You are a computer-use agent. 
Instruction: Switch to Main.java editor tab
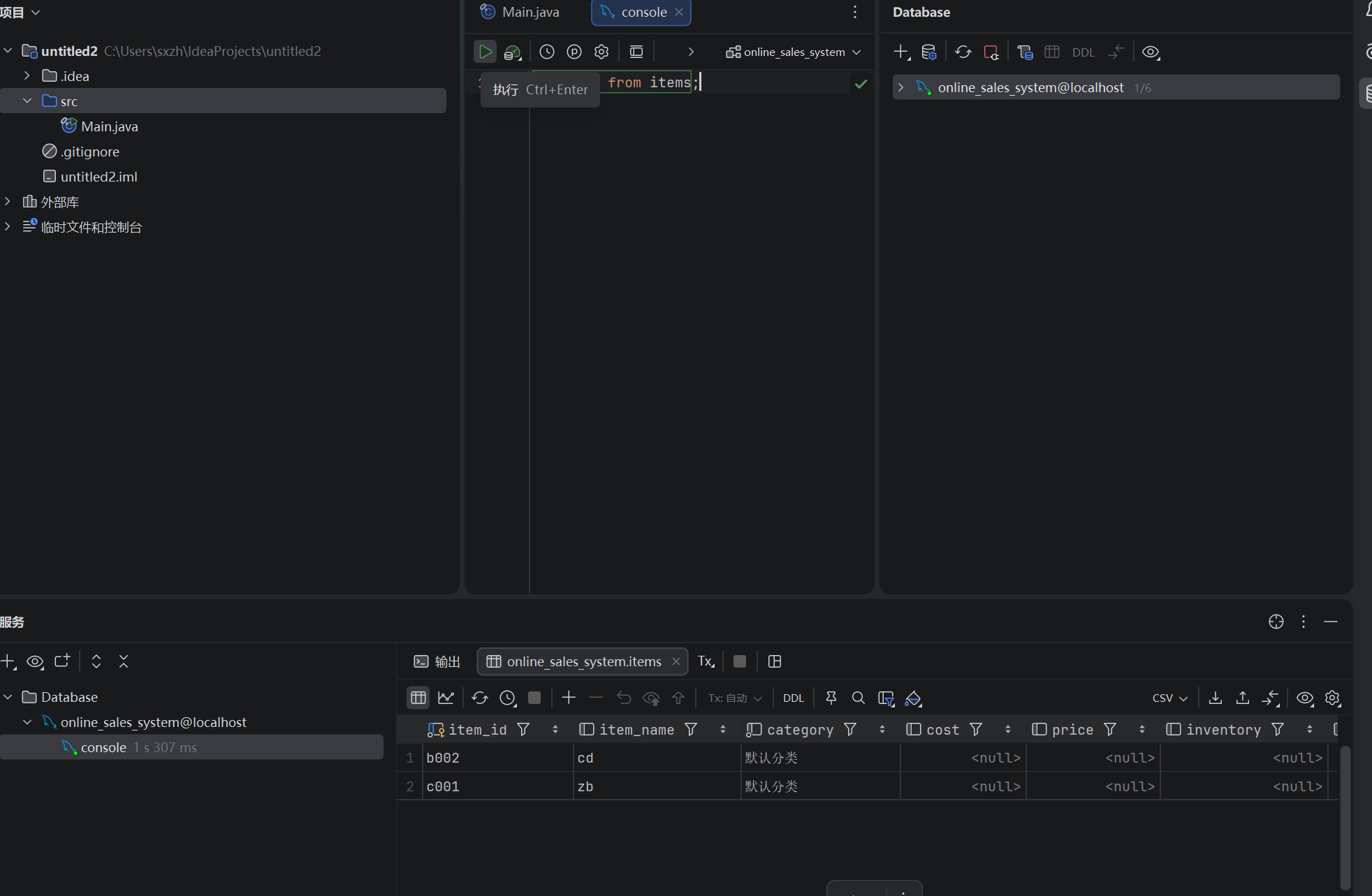click(520, 12)
